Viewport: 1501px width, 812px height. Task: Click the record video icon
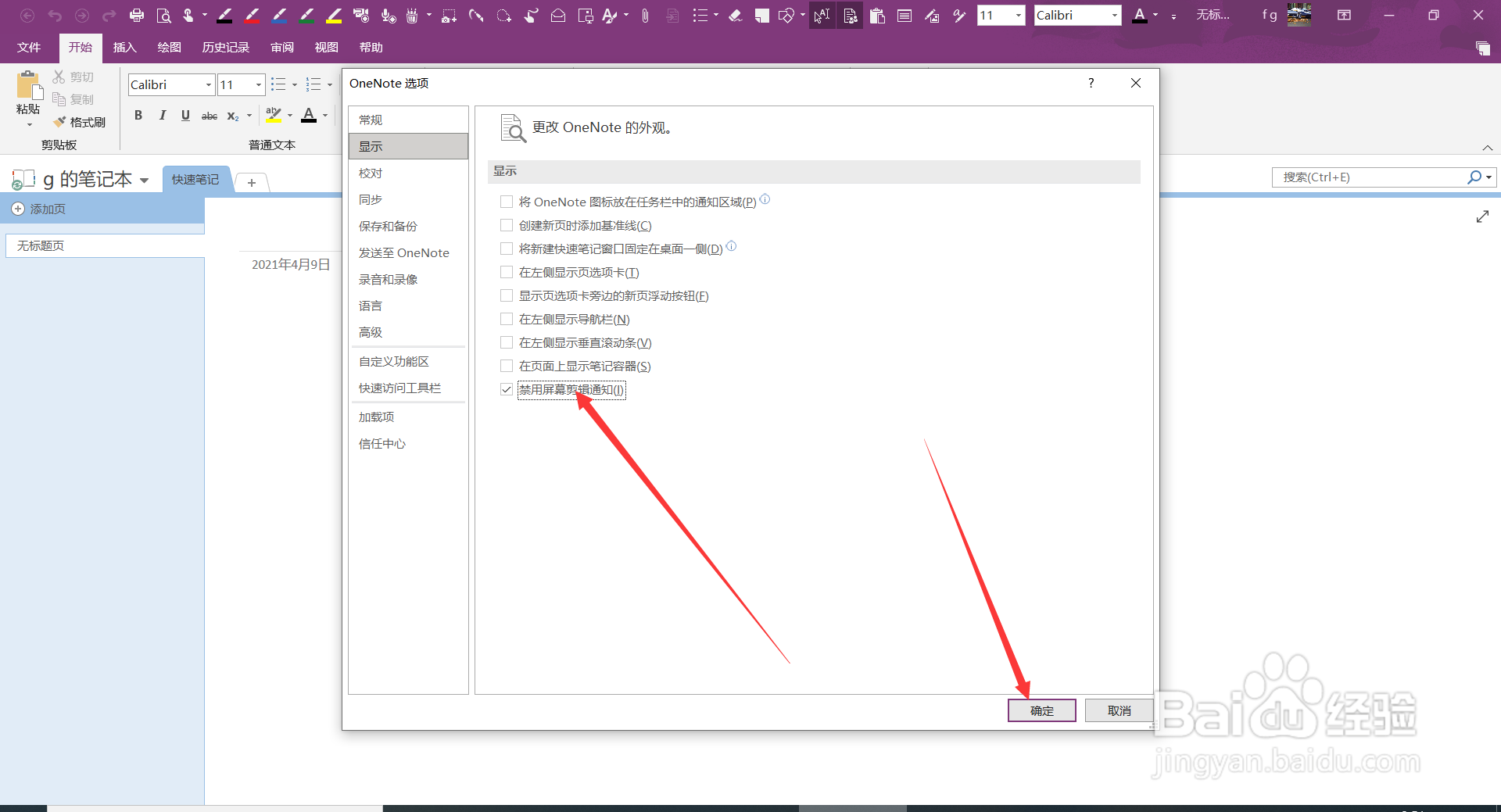point(360,15)
